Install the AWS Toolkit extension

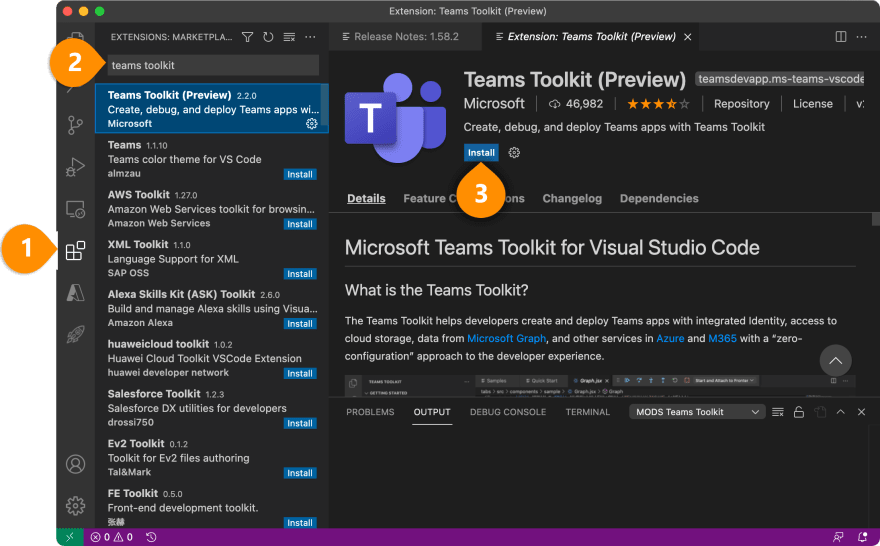[300, 224]
